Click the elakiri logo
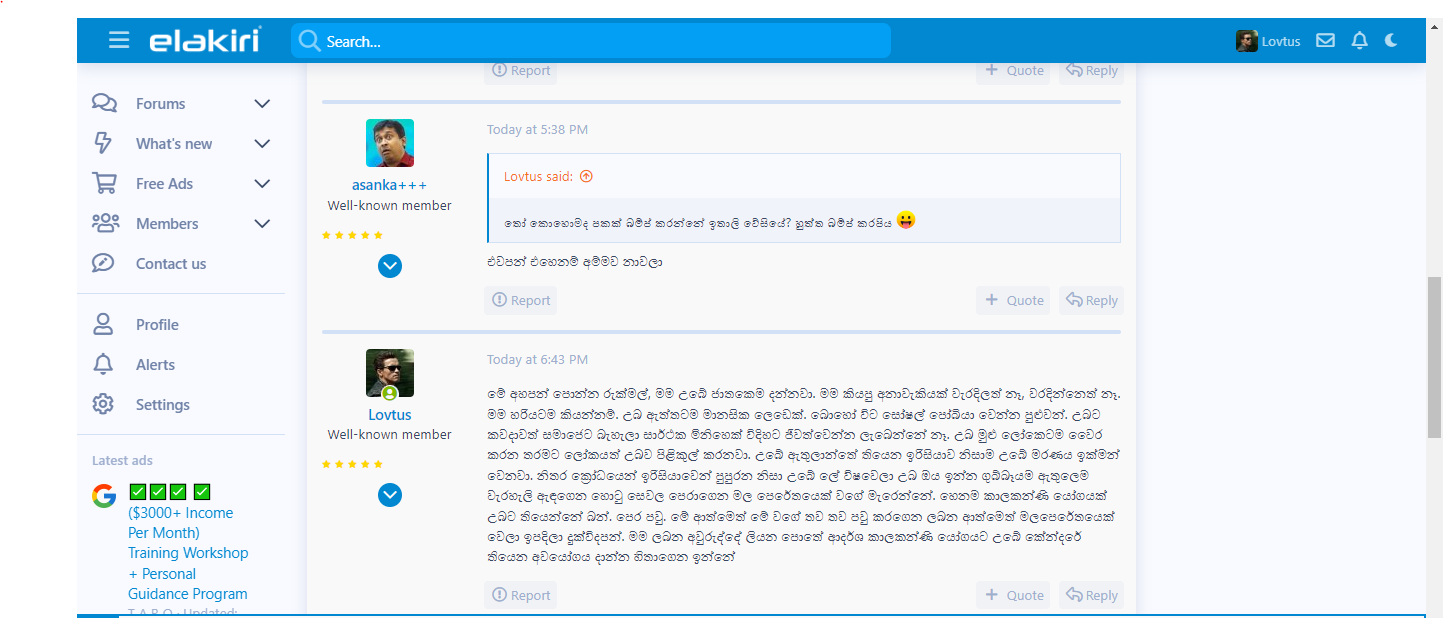The image size is (1443, 618). click(205, 40)
